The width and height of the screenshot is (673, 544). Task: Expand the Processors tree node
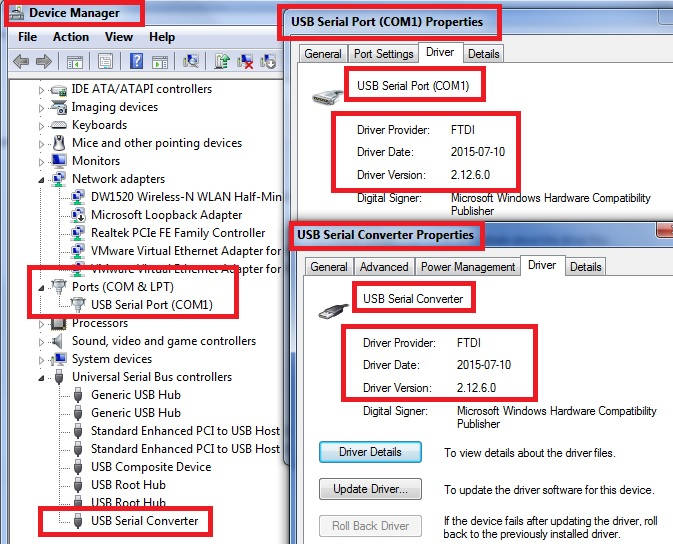coord(42,324)
